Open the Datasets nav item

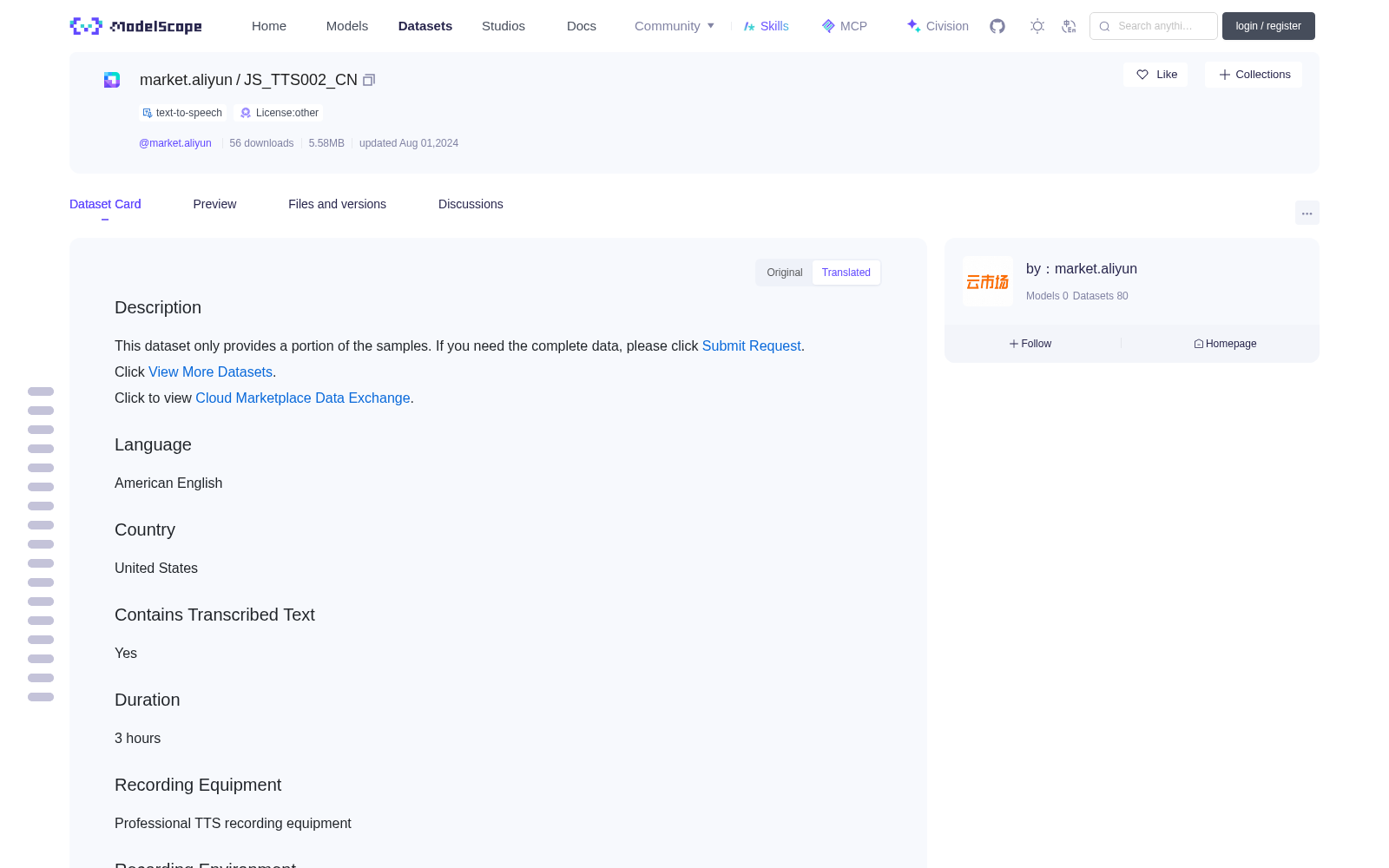tap(425, 26)
